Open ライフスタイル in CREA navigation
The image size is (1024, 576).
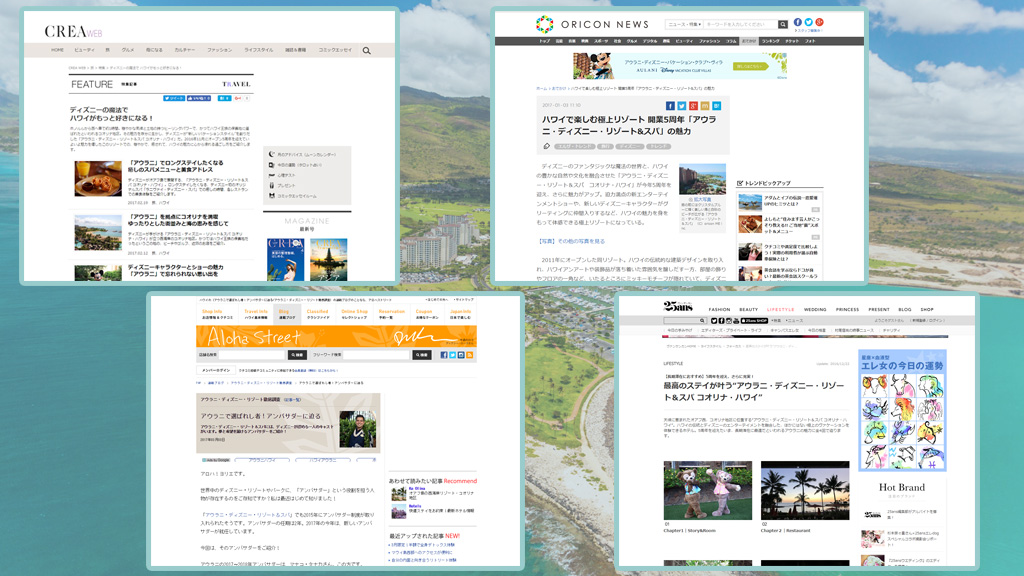259,50
